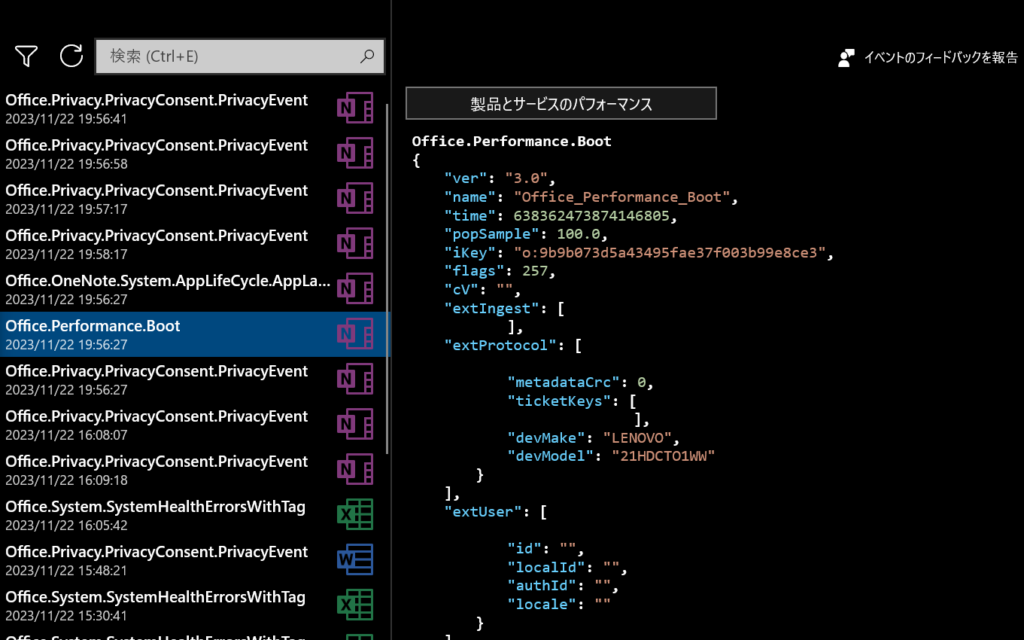Click the devModel value "21HDCTO1WW"
Image resolution: width=1024 pixels, height=640 pixels.
pyautogui.click(x=663, y=456)
